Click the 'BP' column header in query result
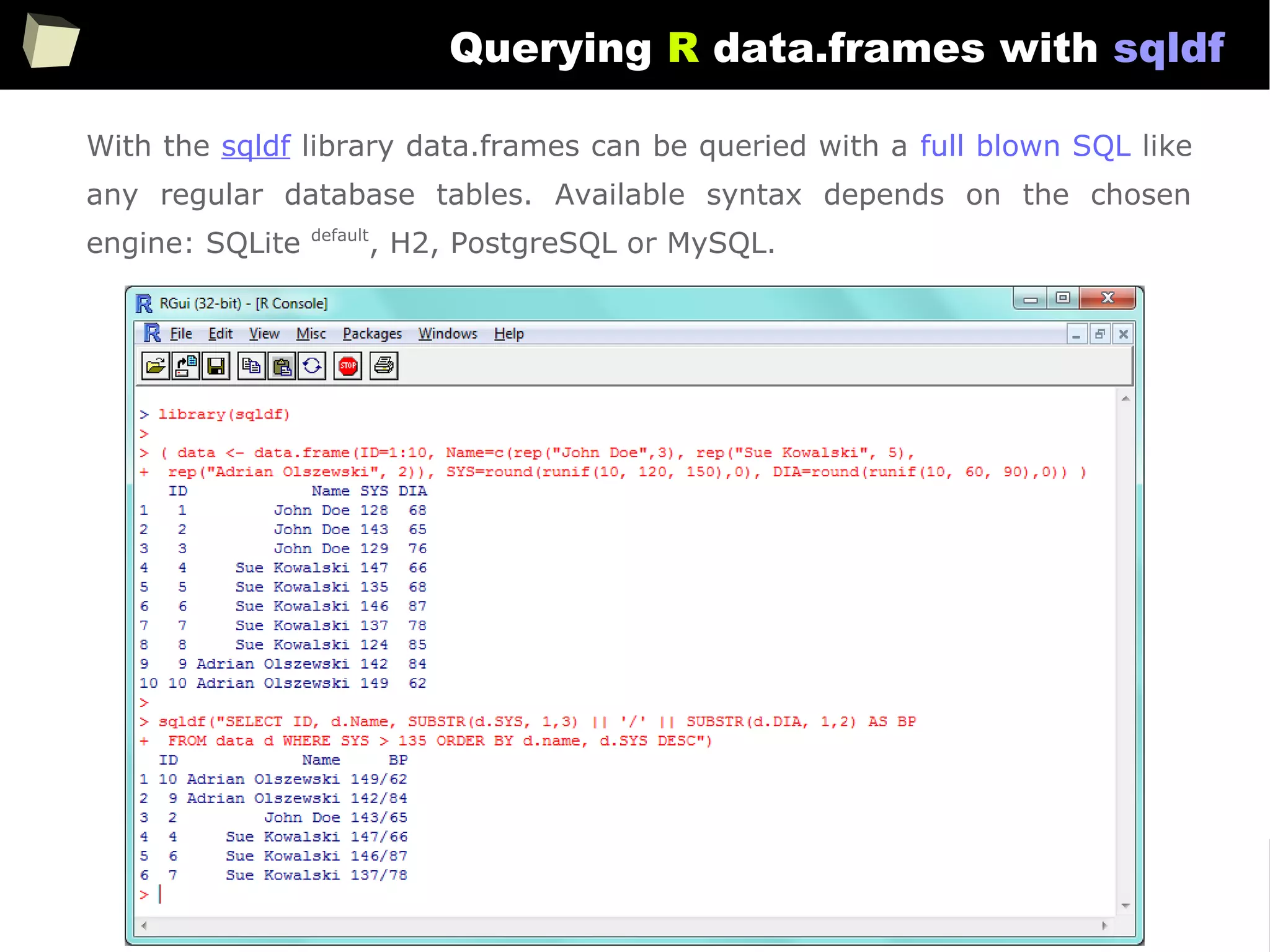Screen dimensions: 1270x952 point(398,760)
